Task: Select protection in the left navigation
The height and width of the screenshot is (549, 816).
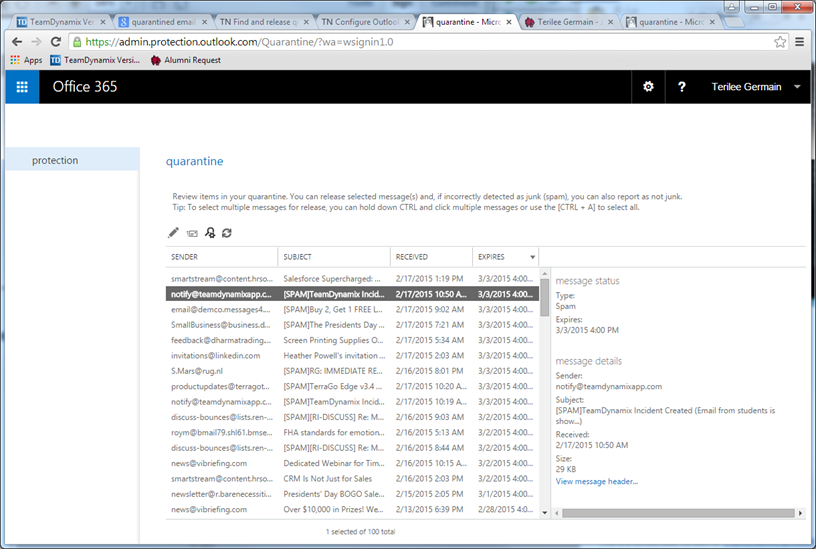Action: click(x=72, y=160)
